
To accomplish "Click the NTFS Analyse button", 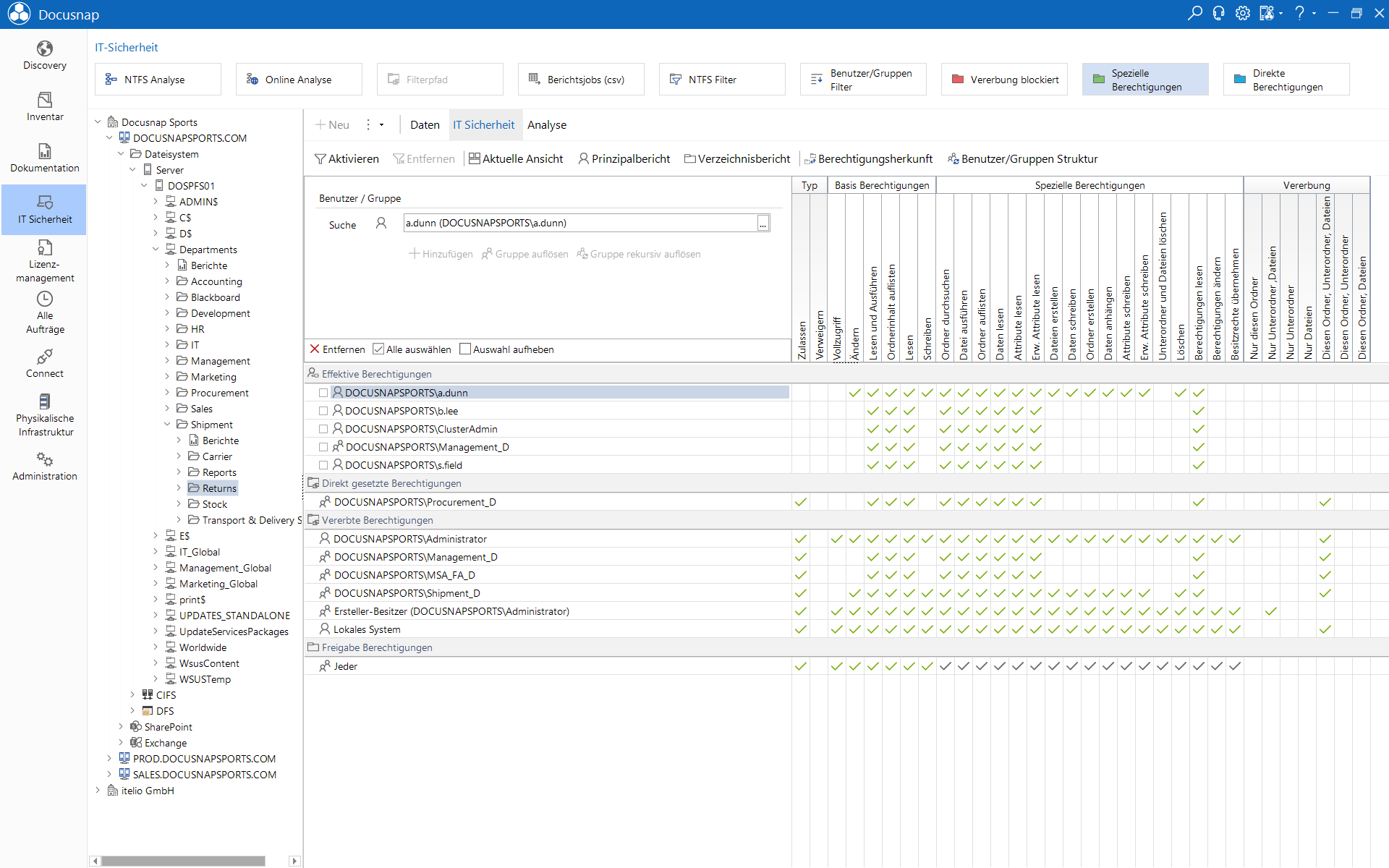I will [158, 80].
